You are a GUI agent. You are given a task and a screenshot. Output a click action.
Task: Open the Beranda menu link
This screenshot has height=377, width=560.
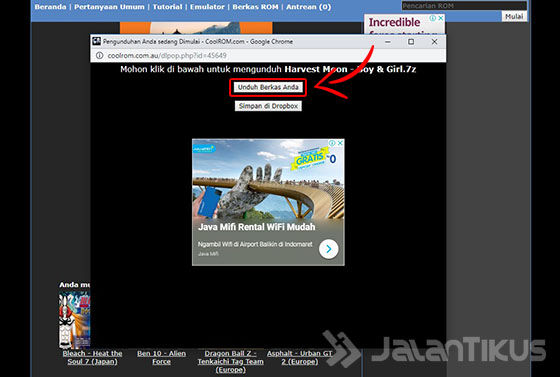coord(50,7)
